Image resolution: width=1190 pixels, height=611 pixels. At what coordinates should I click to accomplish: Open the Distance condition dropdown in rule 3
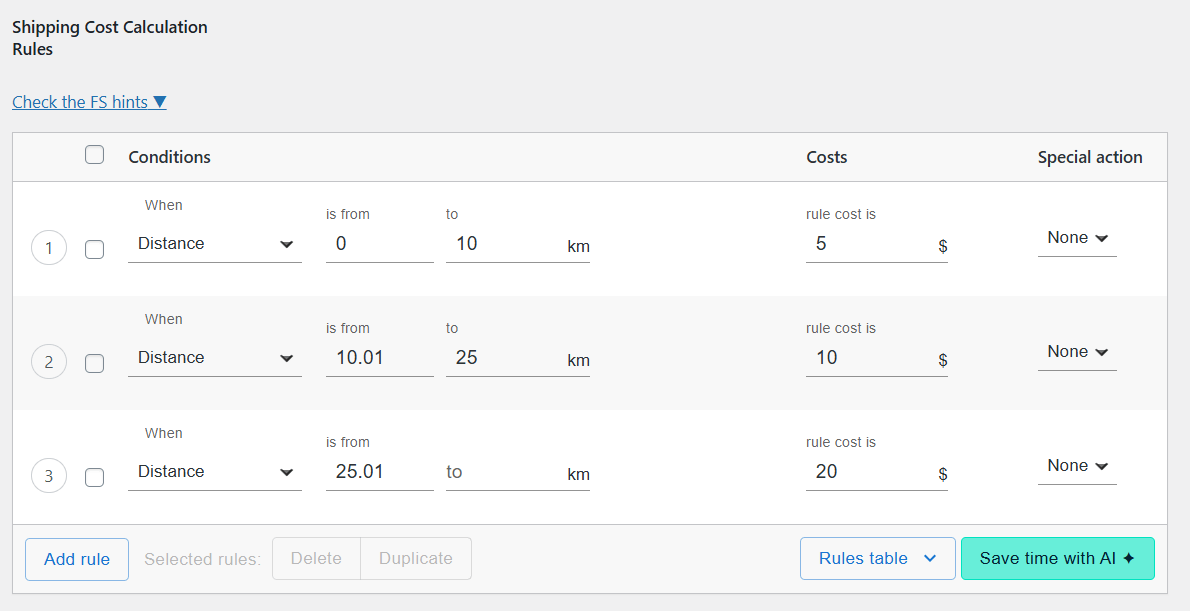(214, 471)
